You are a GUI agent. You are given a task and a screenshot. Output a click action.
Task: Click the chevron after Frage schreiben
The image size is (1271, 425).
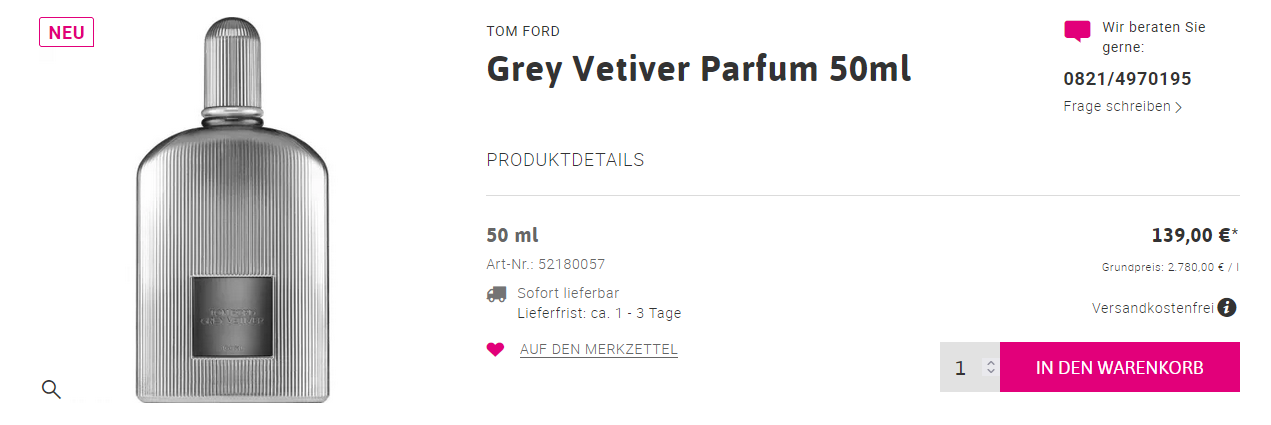coord(1179,107)
